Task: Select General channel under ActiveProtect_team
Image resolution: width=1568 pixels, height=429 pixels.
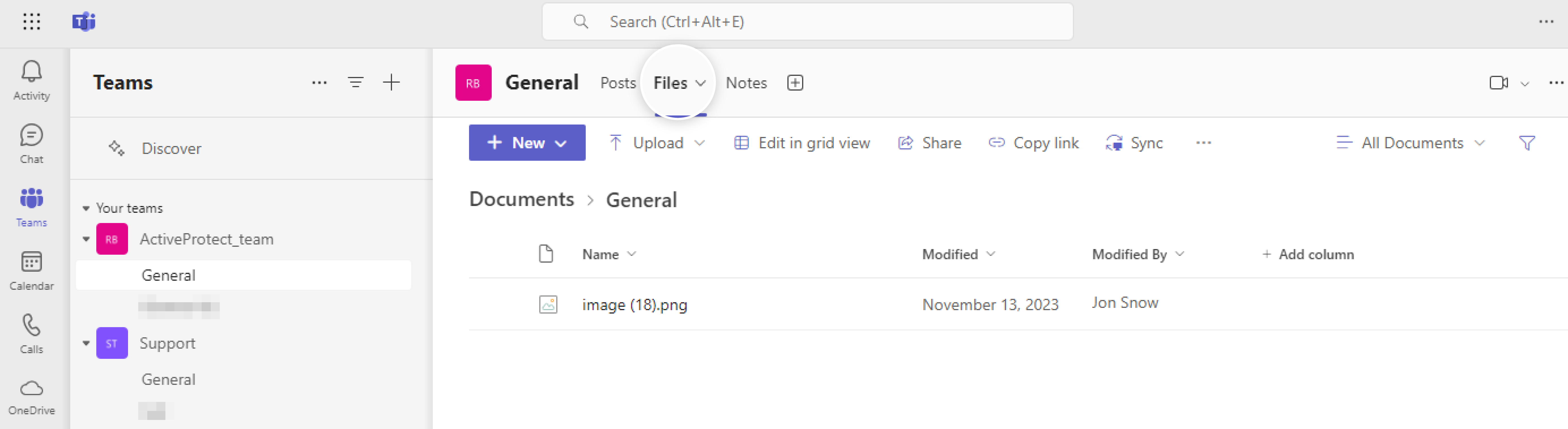Action: (x=244, y=275)
